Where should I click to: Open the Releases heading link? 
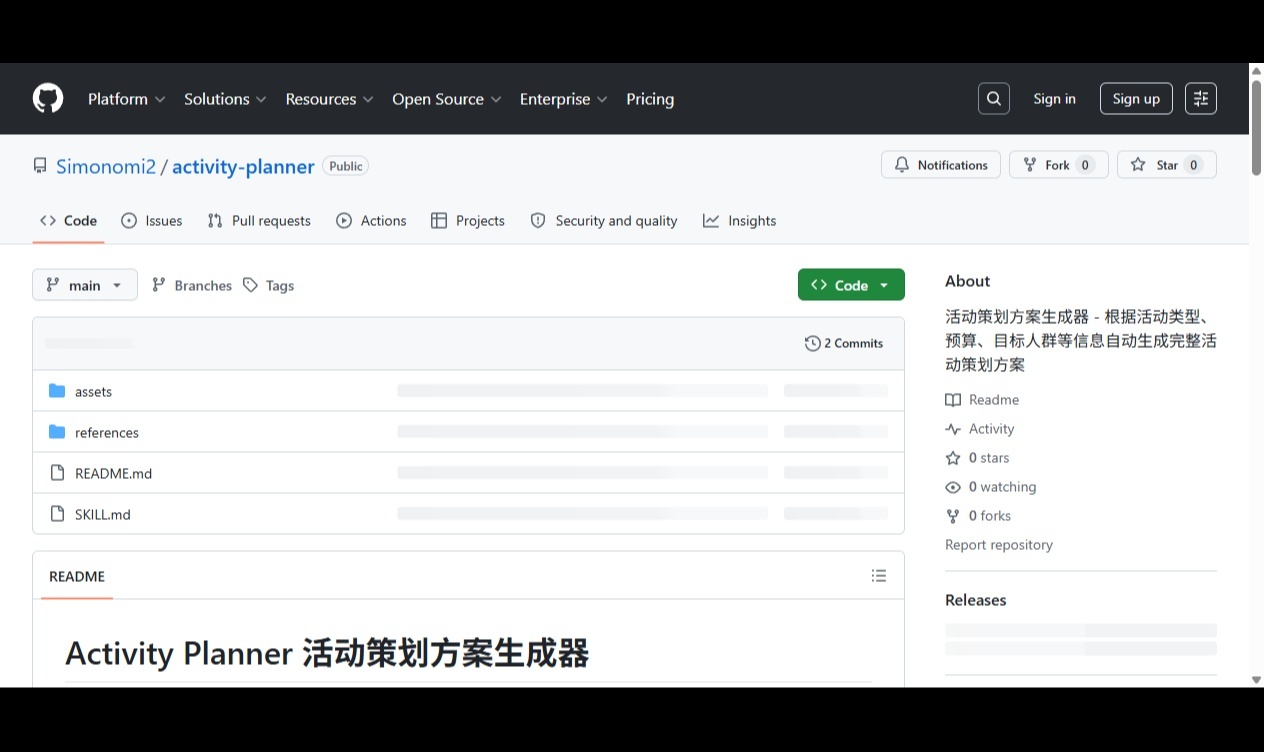pyautogui.click(x=976, y=600)
